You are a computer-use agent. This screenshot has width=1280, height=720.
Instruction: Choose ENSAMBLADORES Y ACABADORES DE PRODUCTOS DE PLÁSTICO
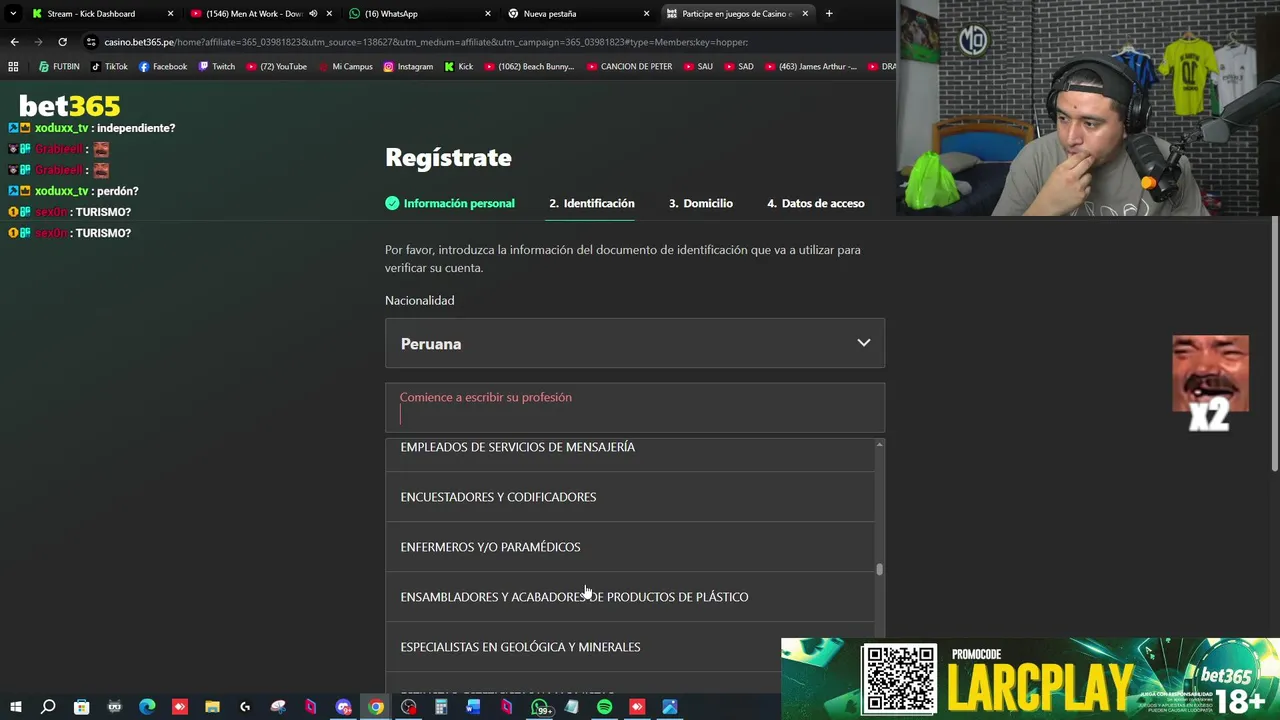point(630,597)
